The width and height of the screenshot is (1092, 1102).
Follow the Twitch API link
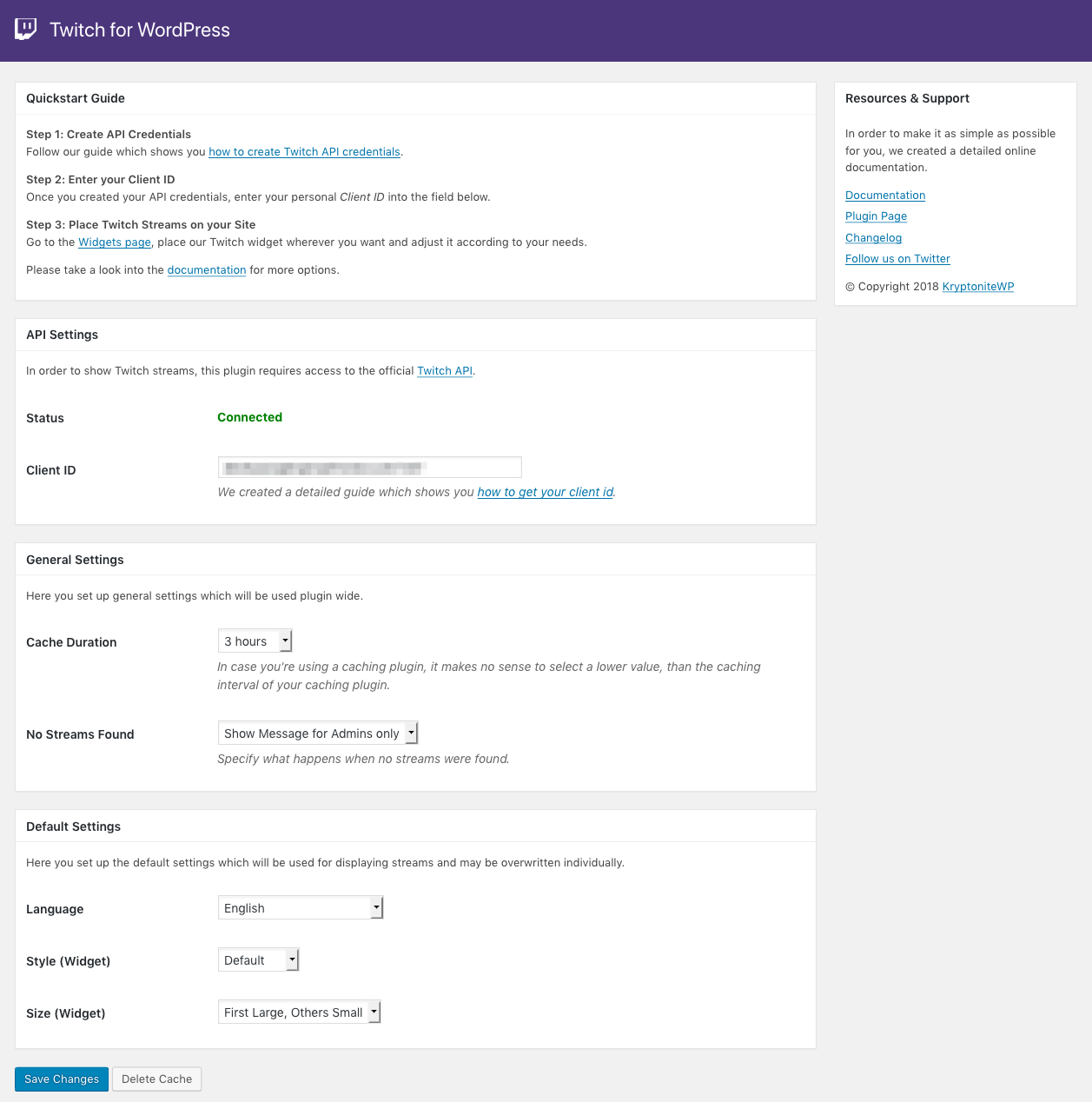445,371
